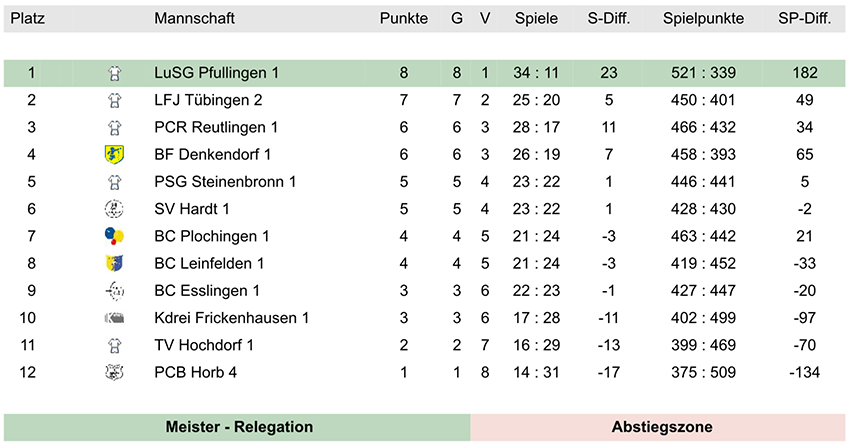
Task: Click the LuSG Pfullingen 1 jersey icon
Action: 114,73
